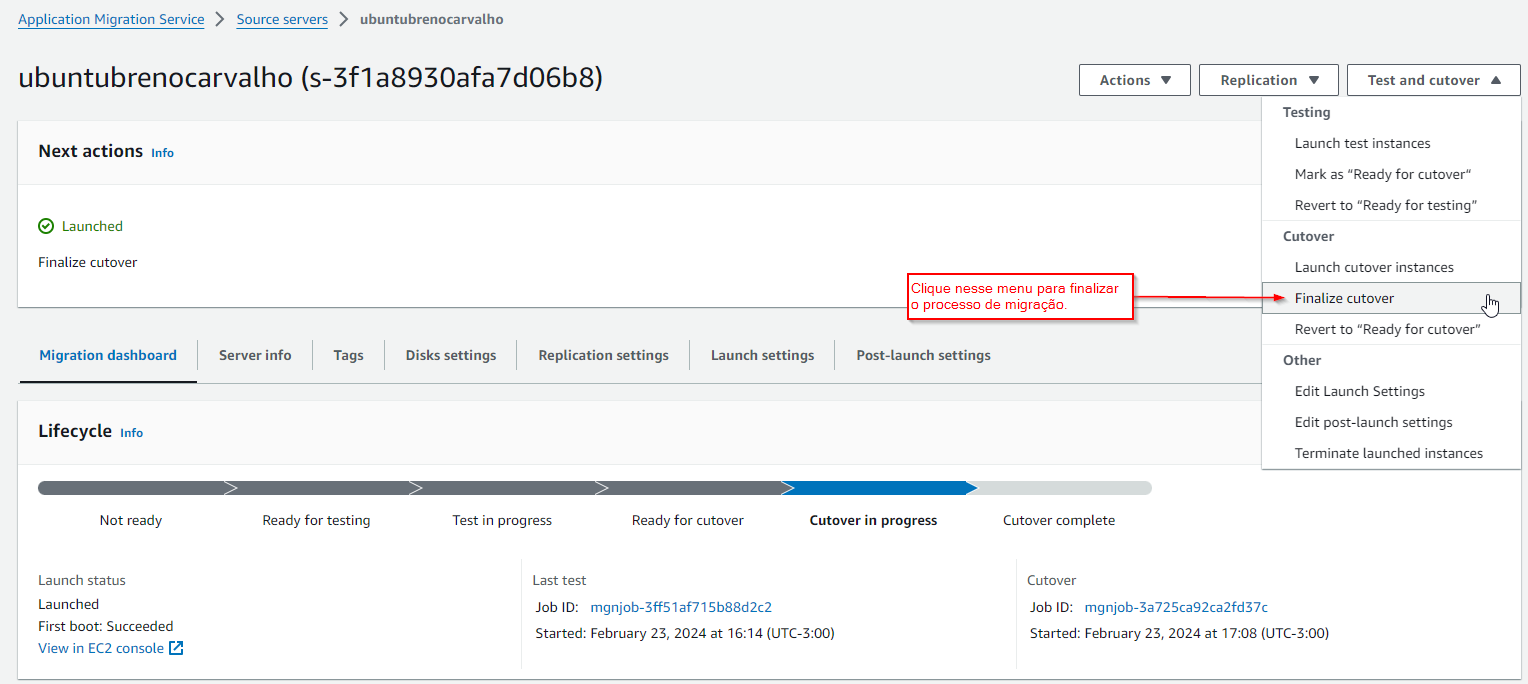Expand the Replication dropdown menu

coord(1269,80)
